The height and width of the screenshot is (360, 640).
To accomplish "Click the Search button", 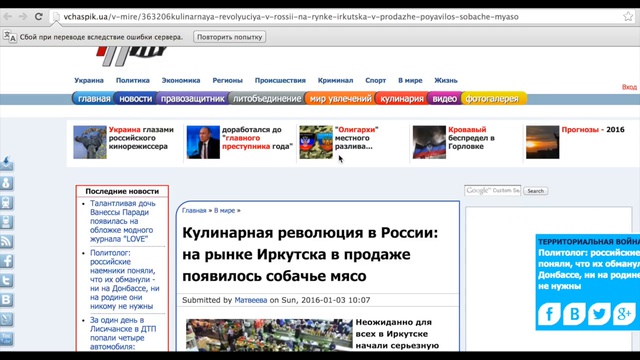I will pyautogui.click(x=536, y=191).
